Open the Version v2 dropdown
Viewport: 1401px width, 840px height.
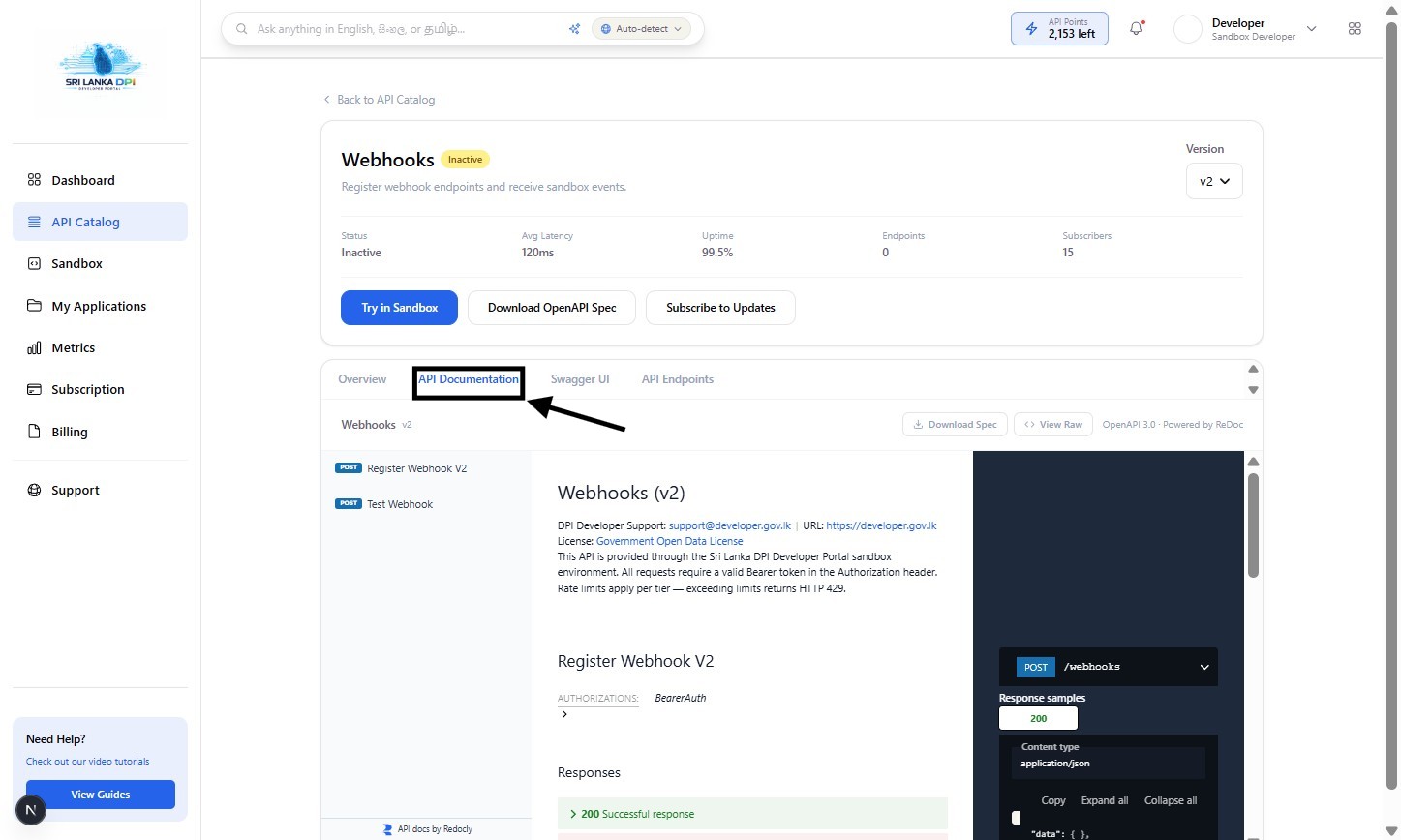click(x=1214, y=181)
